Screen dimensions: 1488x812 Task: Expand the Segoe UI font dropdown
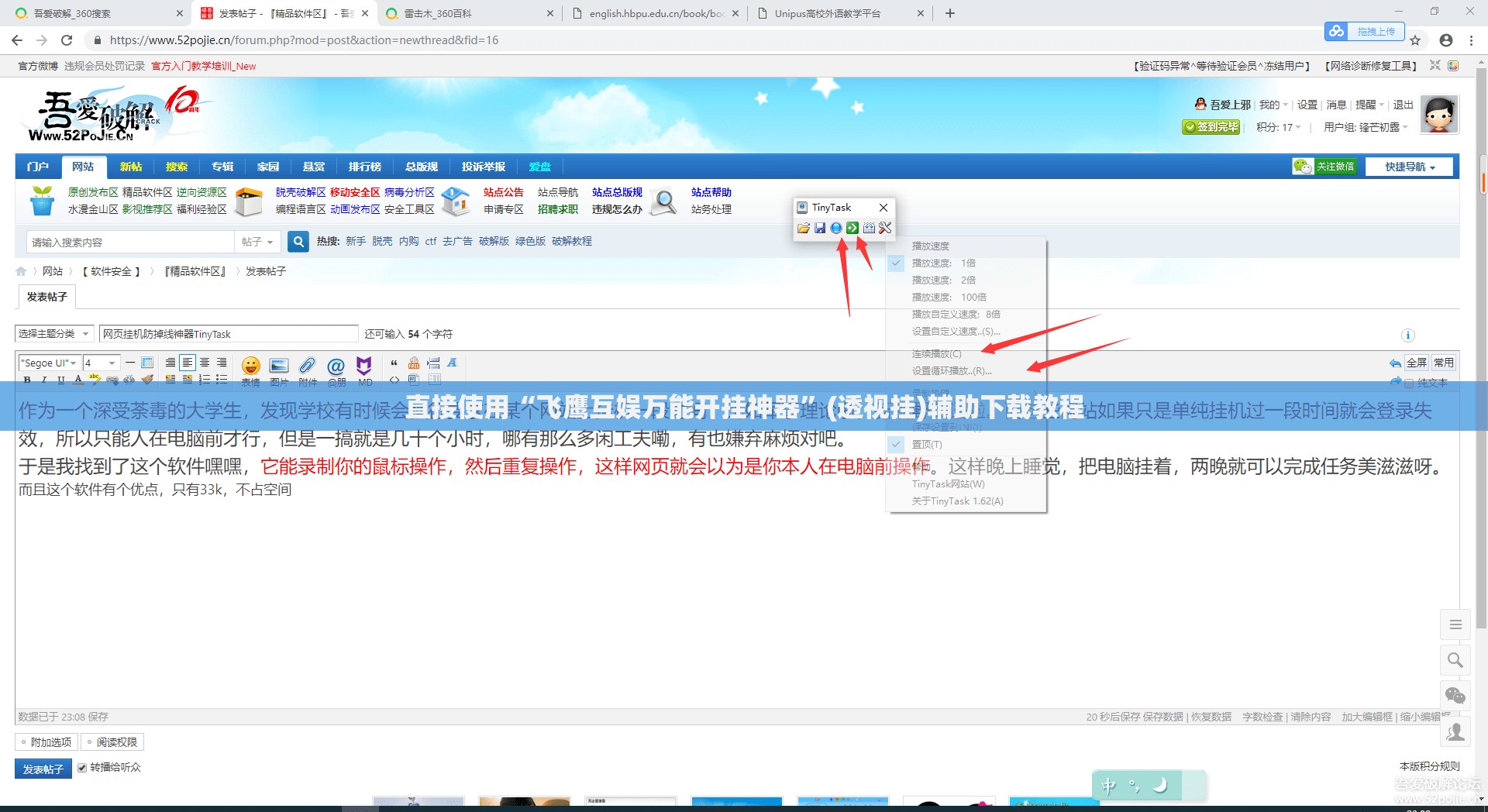click(49, 363)
